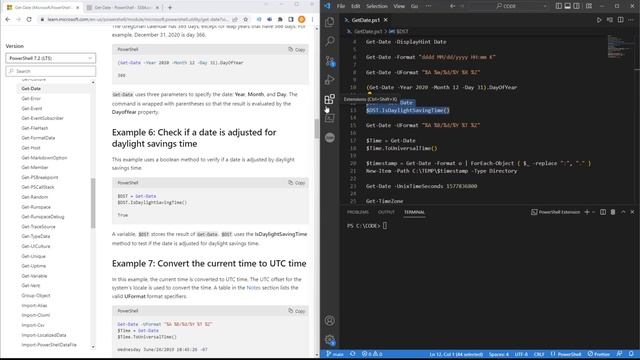Copy the DayOfYear code sample

(x=297, y=49)
